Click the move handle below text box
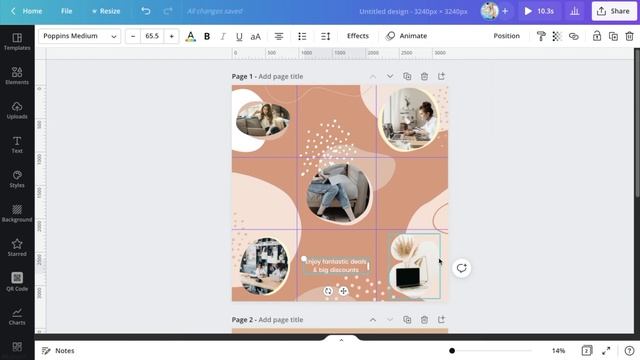Screen dimensions: 640x360 [343, 291]
